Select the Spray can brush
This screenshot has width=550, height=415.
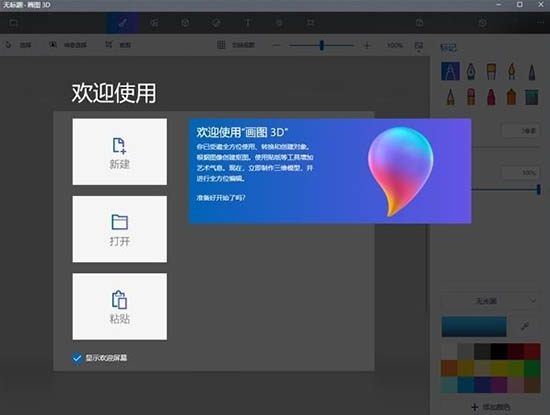pyautogui.click(x=511, y=97)
